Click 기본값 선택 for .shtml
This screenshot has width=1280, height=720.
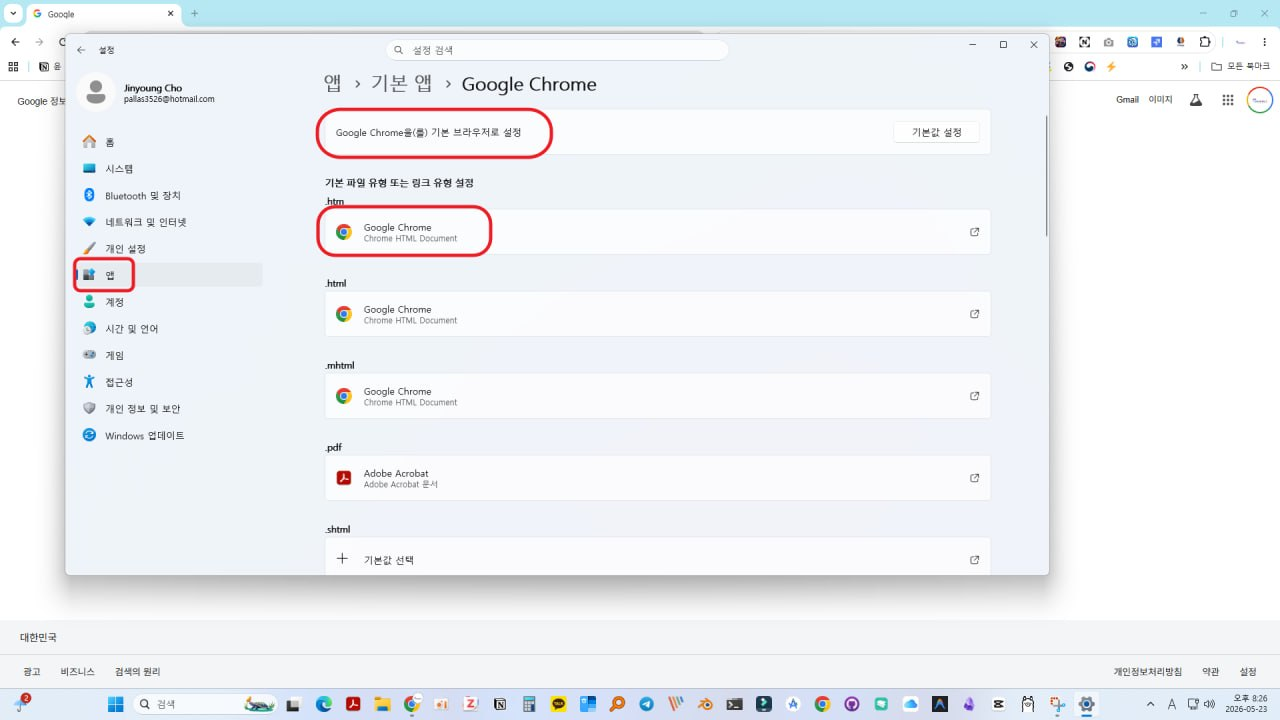click(657, 559)
